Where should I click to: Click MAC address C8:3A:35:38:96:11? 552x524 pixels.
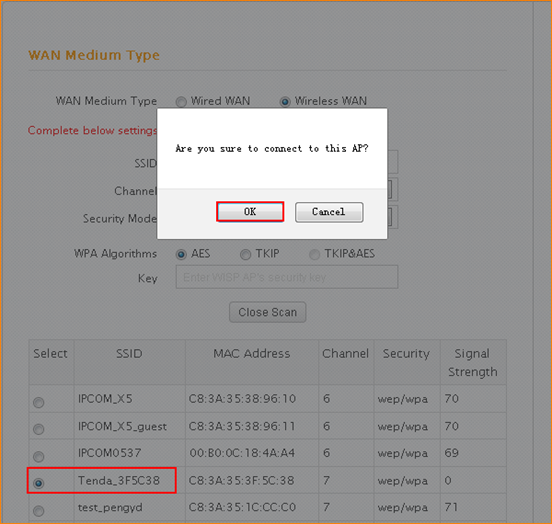click(242, 426)
